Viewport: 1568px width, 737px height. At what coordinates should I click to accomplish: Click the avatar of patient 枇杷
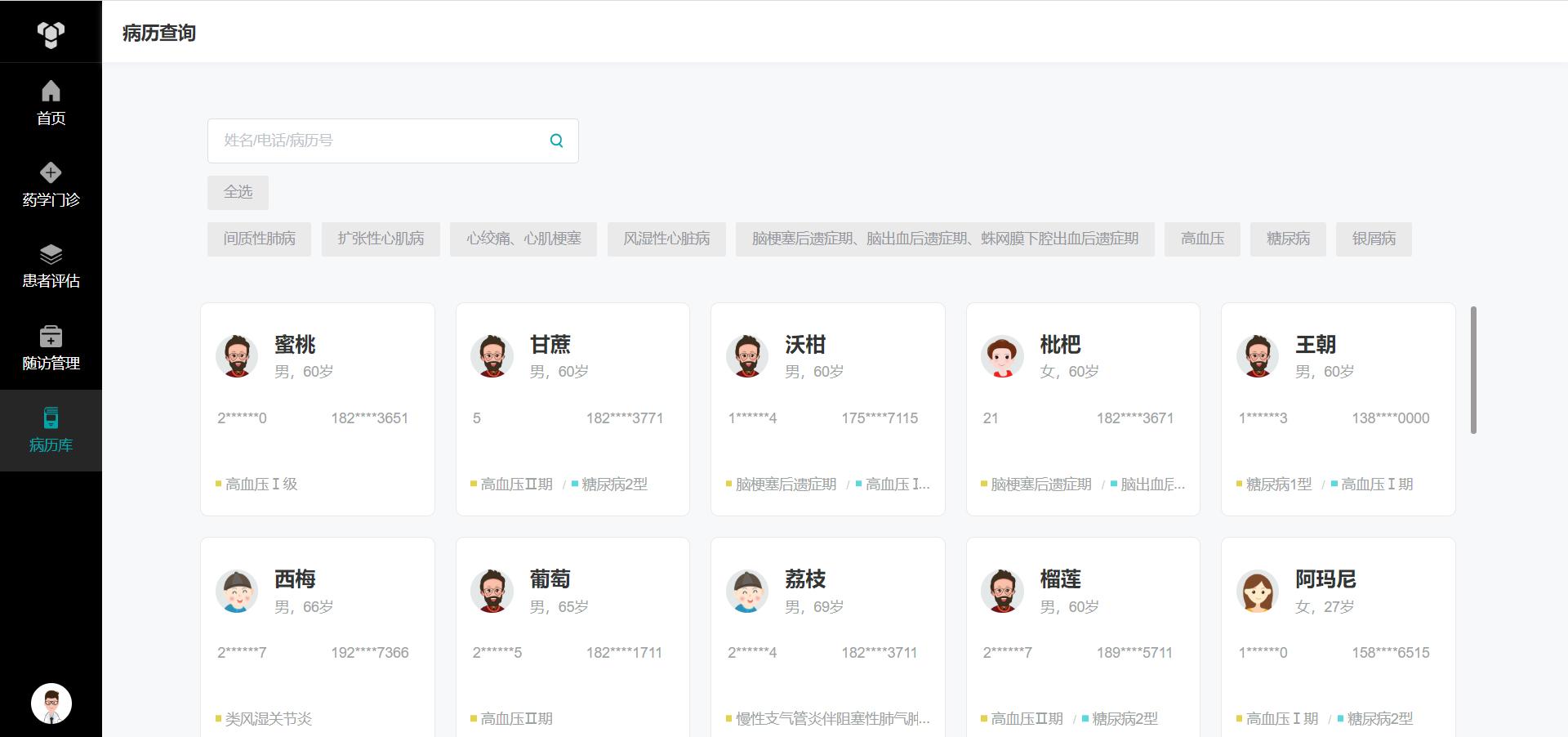(1002, 356)
